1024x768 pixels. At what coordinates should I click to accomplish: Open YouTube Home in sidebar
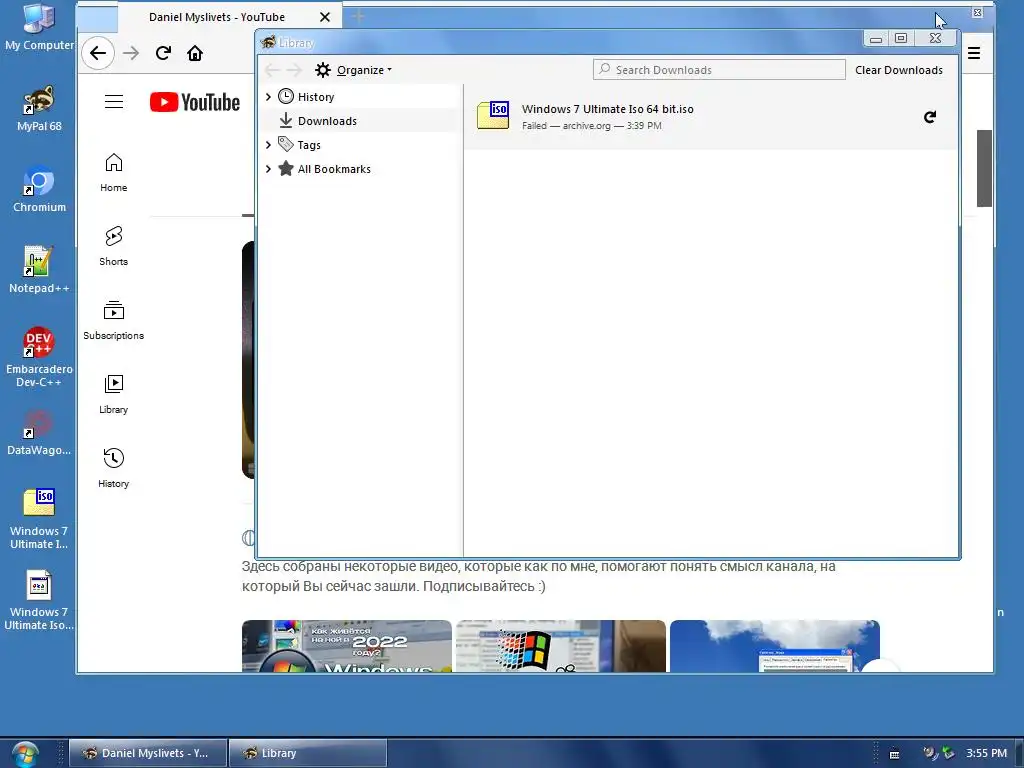114,172
